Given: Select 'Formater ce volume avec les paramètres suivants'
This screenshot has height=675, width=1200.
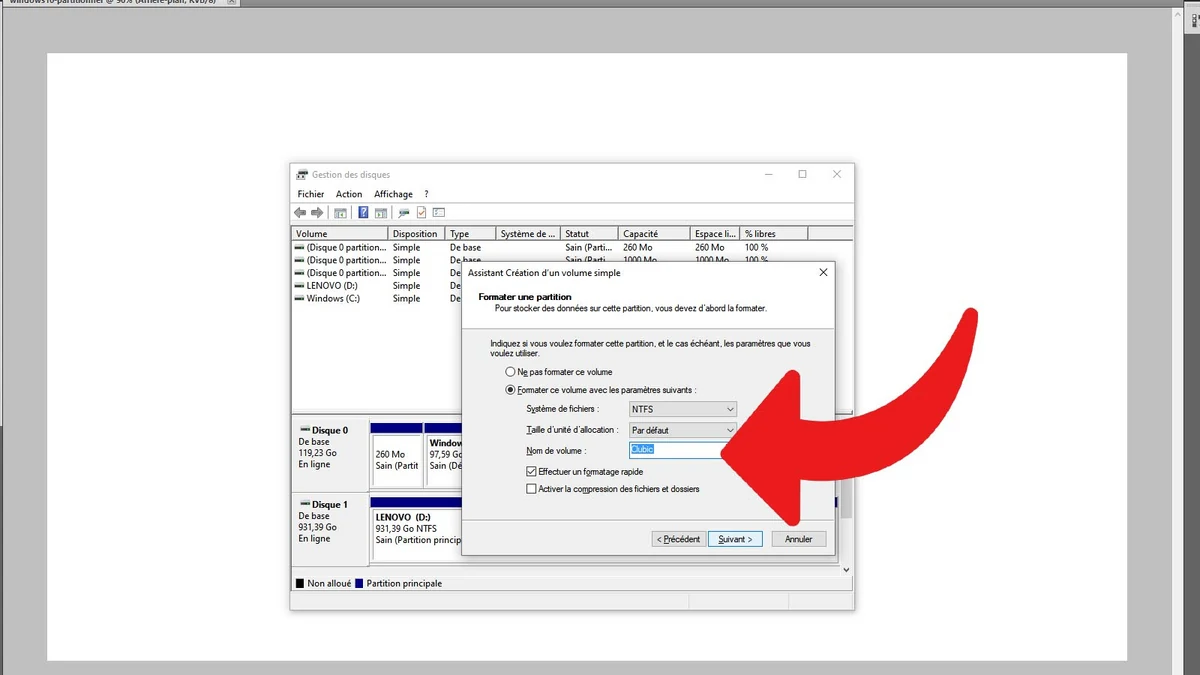Looking at the screenshot, I should [x=511, y=390].
